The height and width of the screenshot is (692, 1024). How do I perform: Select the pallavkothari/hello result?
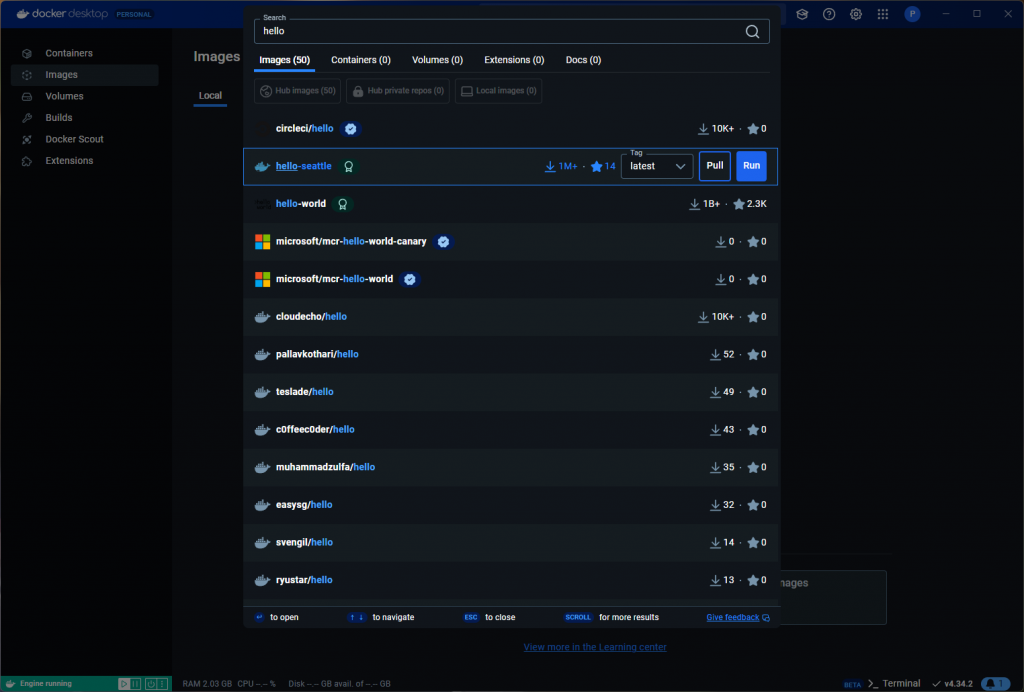(511, 354)
